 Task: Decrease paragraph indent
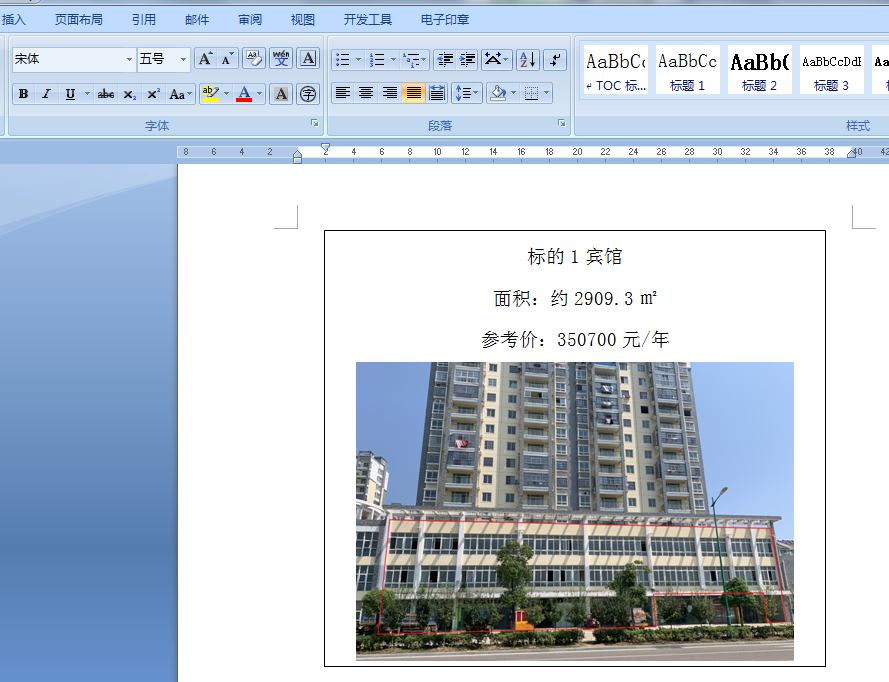tap(445, 60)
